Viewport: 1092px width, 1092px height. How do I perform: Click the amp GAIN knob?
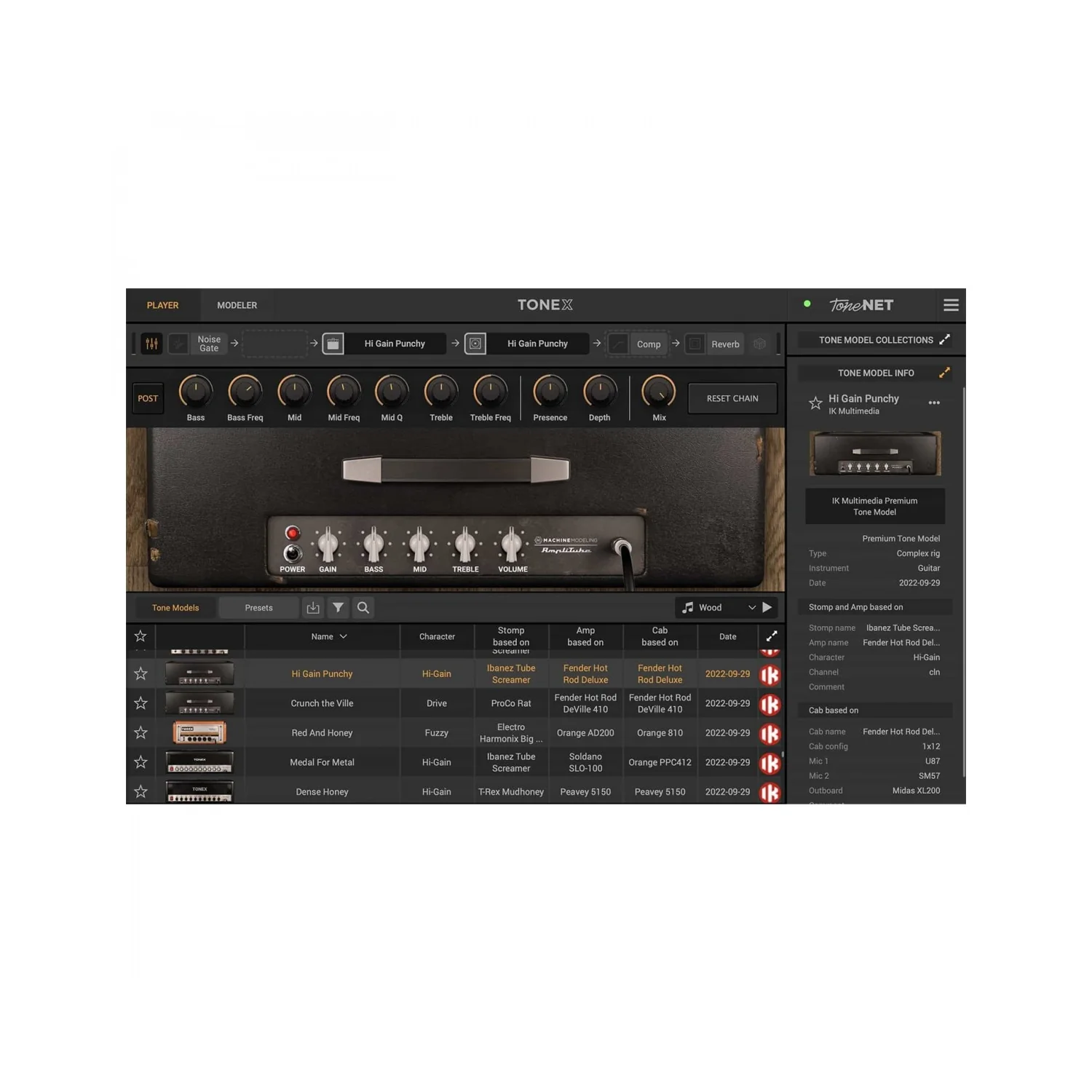tap(328, 544)
